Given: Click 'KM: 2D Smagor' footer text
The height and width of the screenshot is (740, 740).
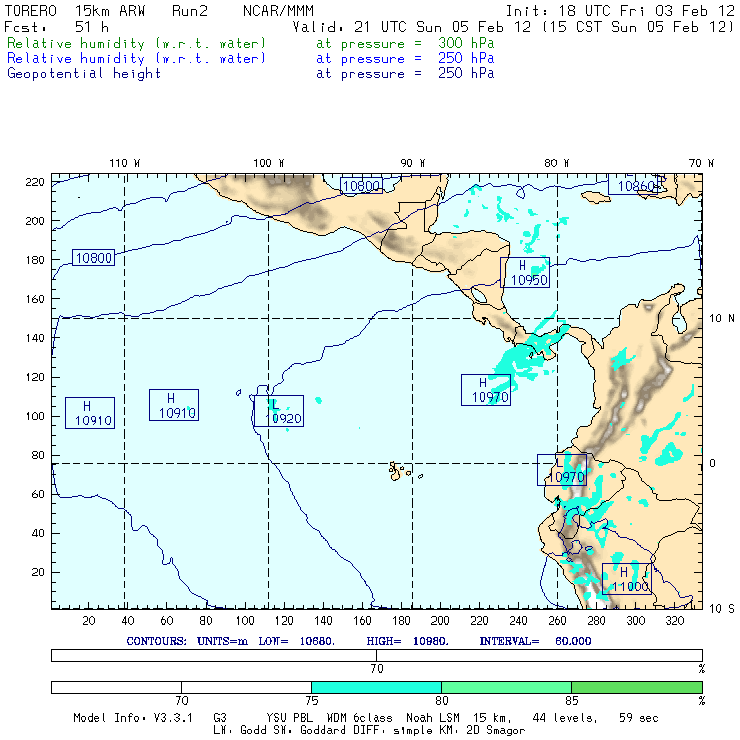Looking at the screenshot, I should click(483, 730).
